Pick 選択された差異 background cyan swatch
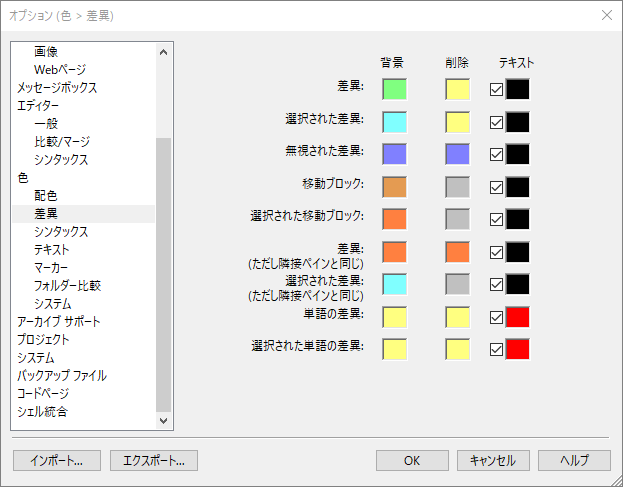The height and width of the screenshot is (487, 623). pos(395,122)
